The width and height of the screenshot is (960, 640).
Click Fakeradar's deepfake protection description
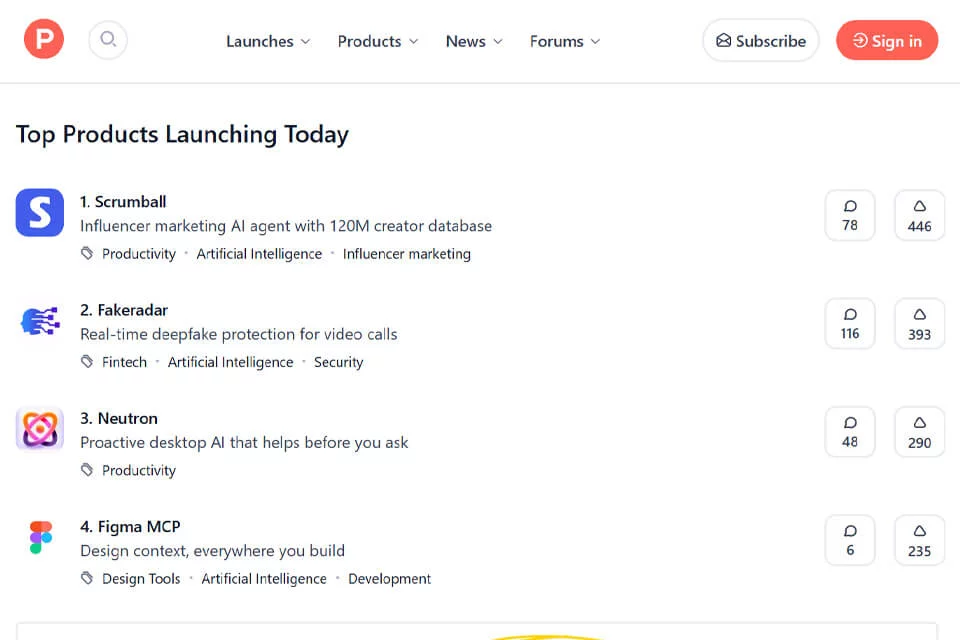pyautogui.click(x=239, y=334)
